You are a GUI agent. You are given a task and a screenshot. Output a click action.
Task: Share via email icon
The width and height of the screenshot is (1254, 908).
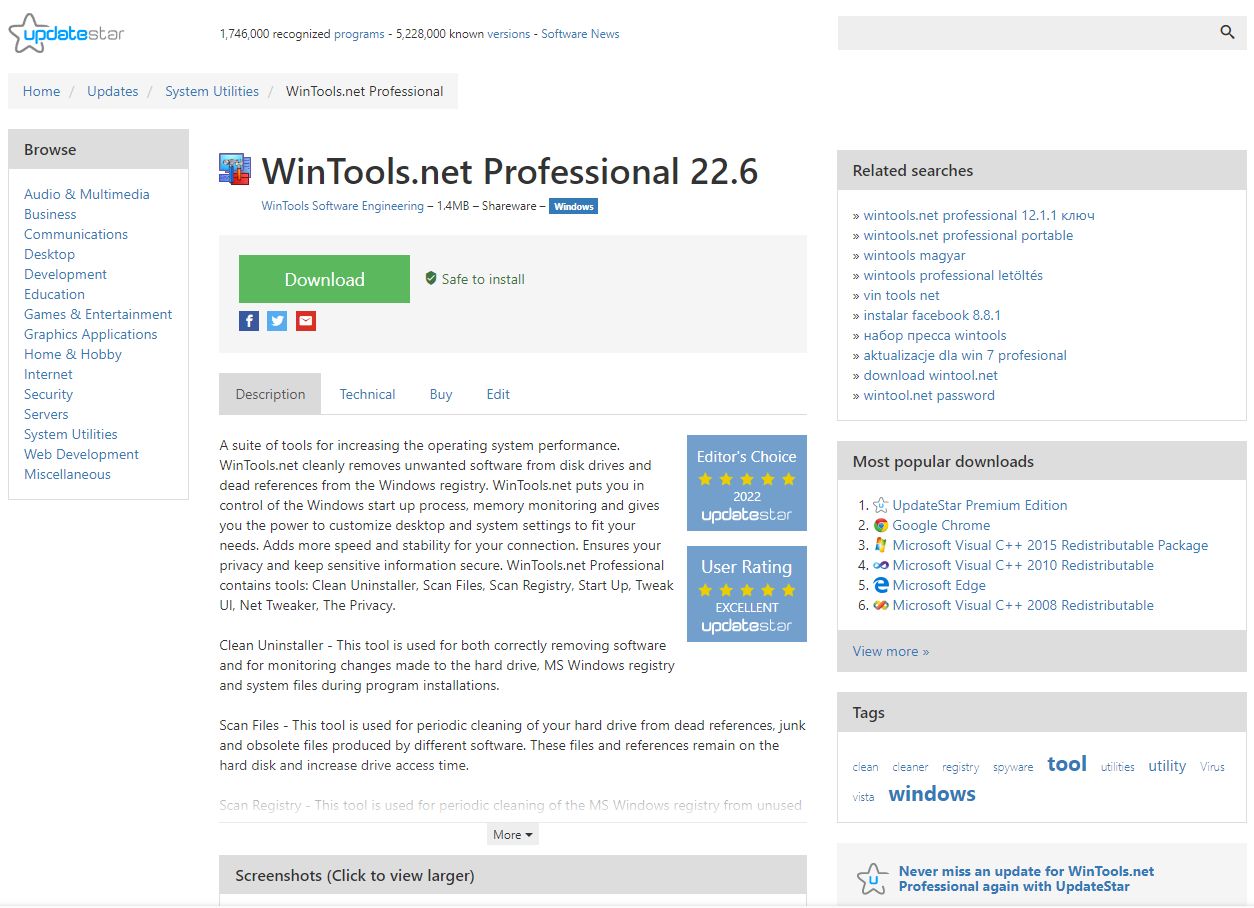pyautogui.click(x=306, y=321)
